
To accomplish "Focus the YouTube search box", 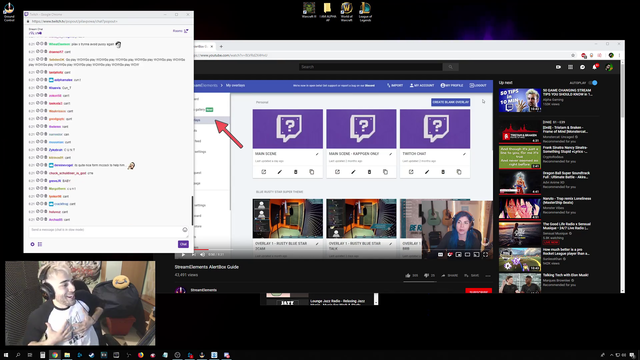I will 371,67.
